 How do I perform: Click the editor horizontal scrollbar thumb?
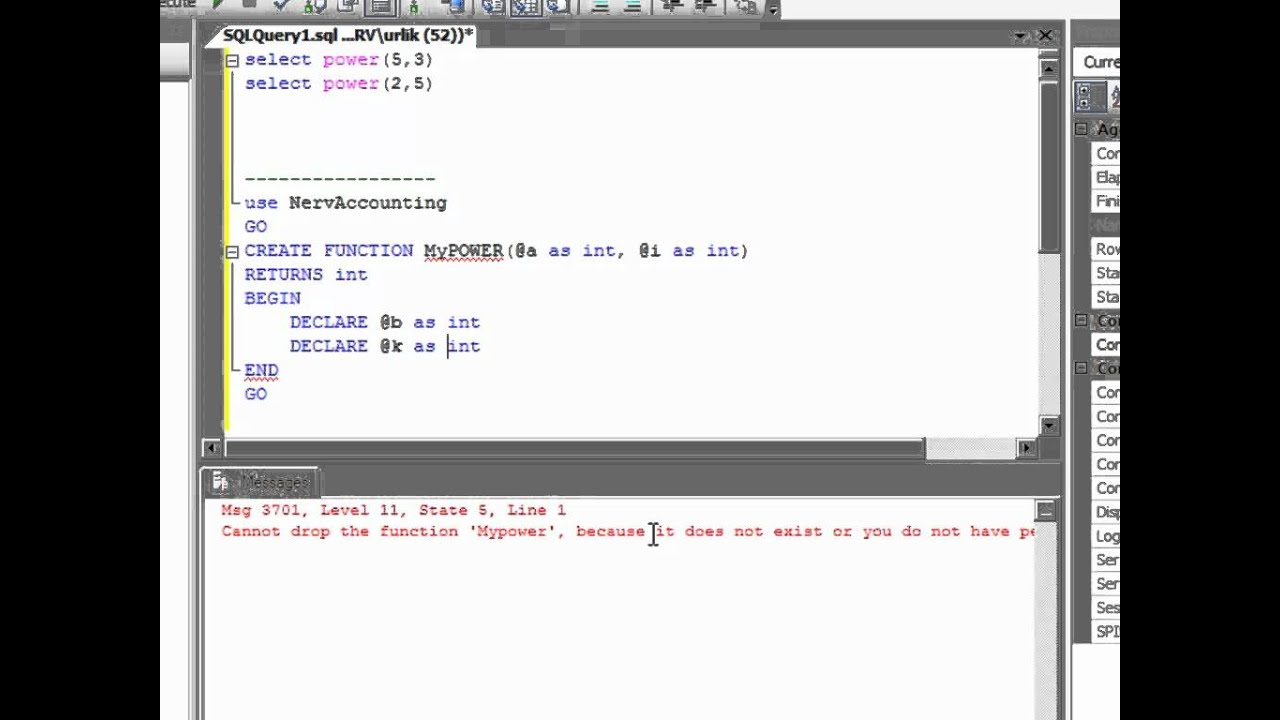[574, 448]
